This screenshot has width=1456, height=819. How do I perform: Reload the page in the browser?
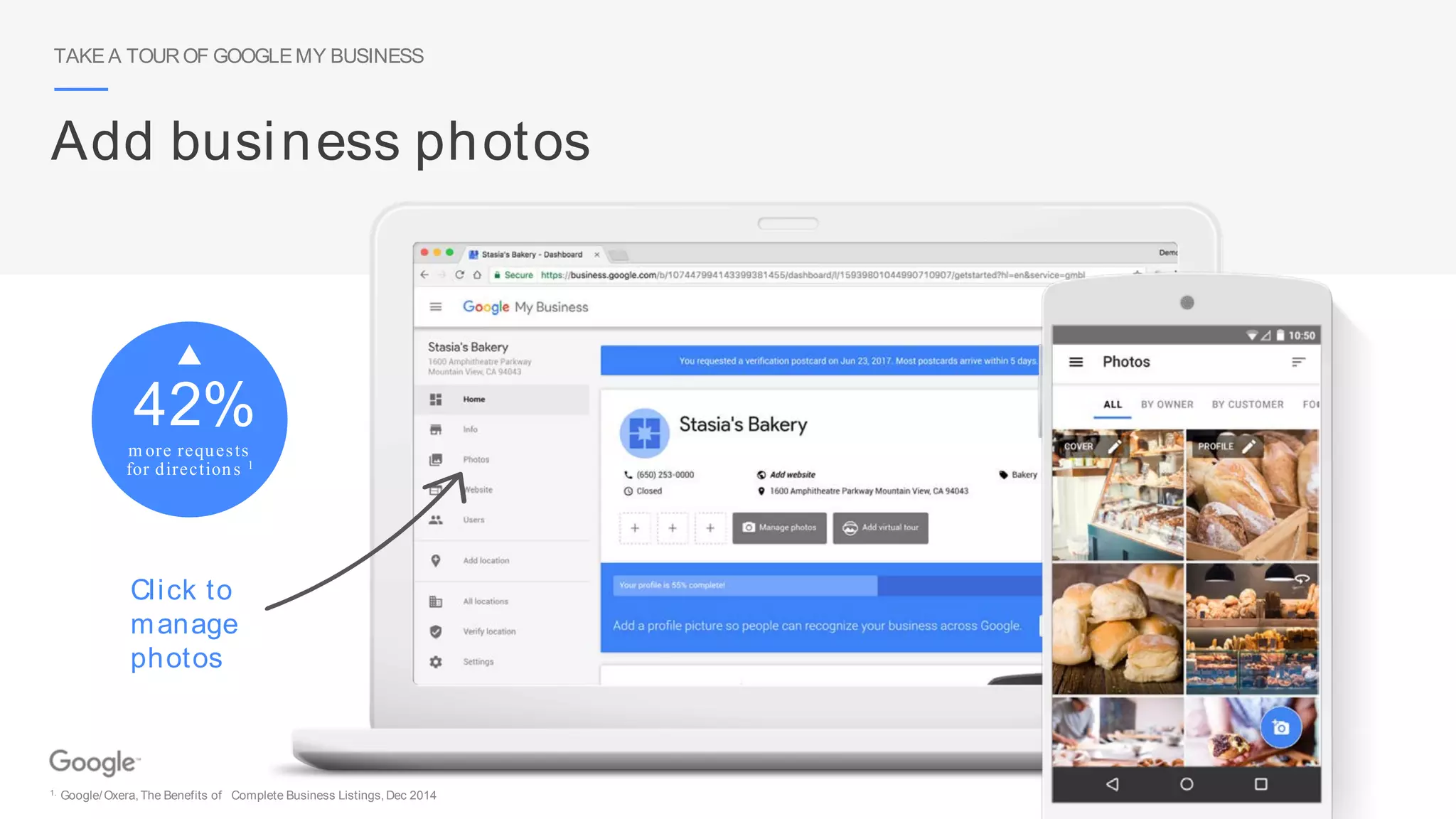[x=459, y=275]
